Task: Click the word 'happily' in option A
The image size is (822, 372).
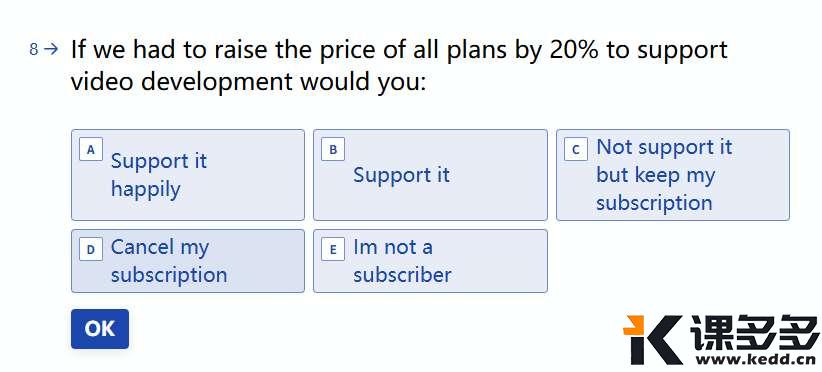Action: click(145, 189)
